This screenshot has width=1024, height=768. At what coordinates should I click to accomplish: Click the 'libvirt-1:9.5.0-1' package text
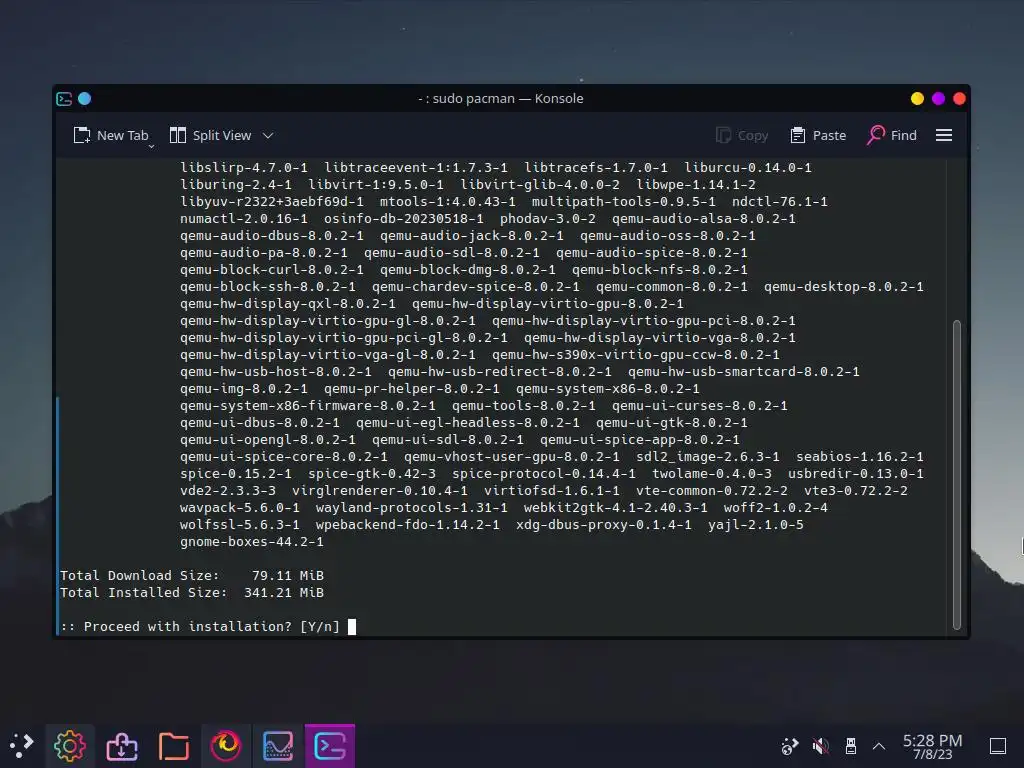tap(376, 185)
